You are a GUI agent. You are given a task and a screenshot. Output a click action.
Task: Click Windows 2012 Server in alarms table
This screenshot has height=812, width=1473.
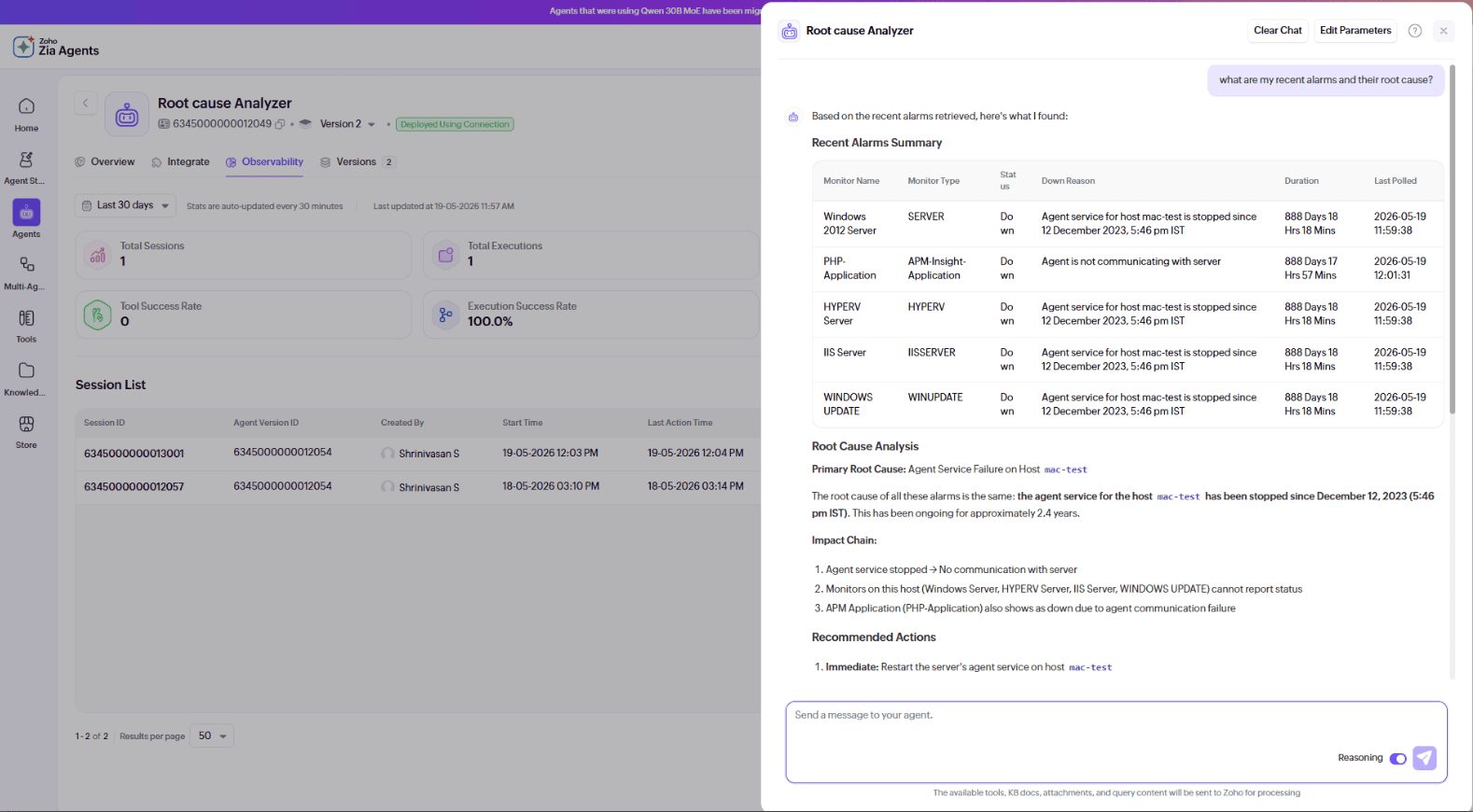(x=849, y=224)
